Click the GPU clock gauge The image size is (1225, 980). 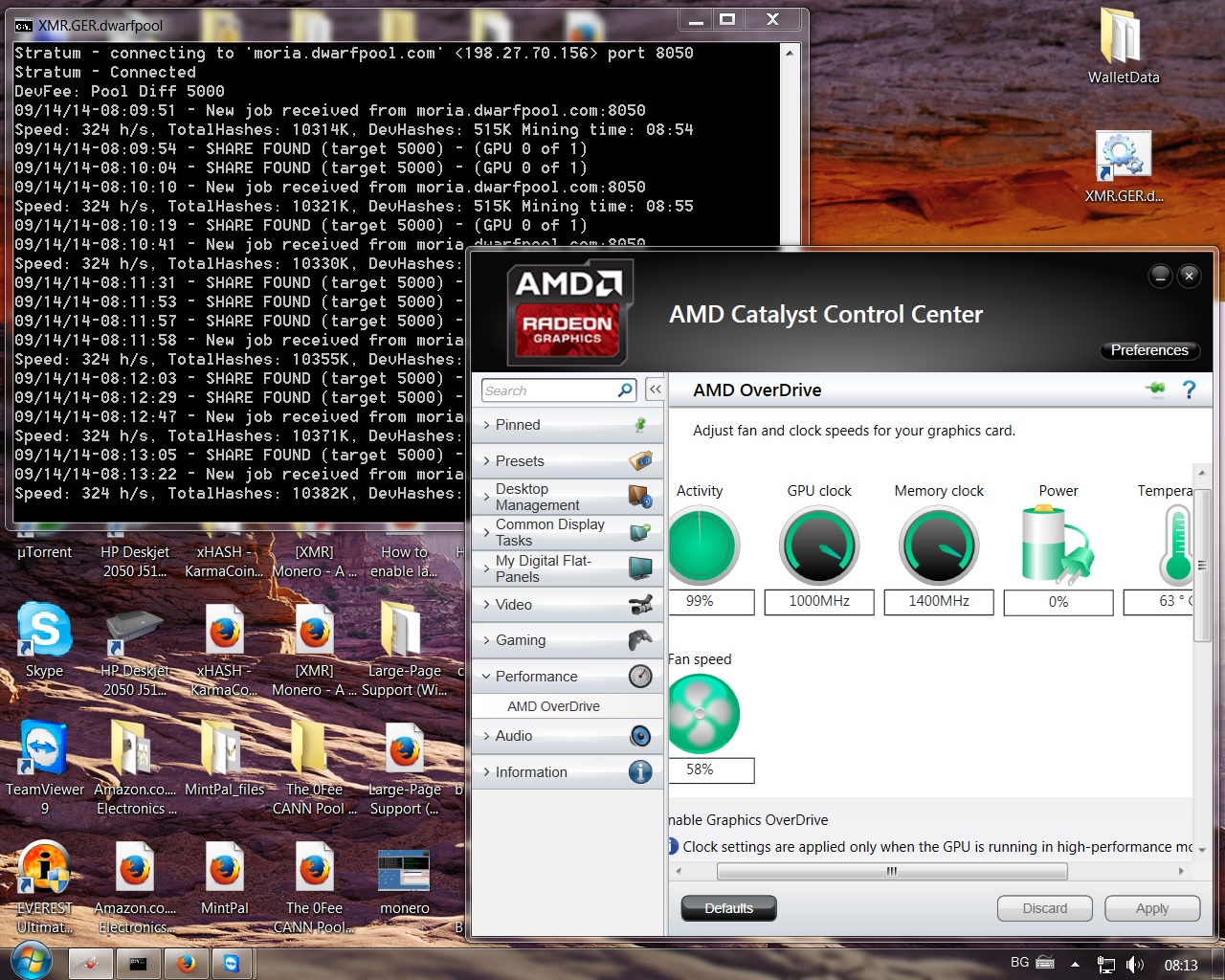[819, 546]
